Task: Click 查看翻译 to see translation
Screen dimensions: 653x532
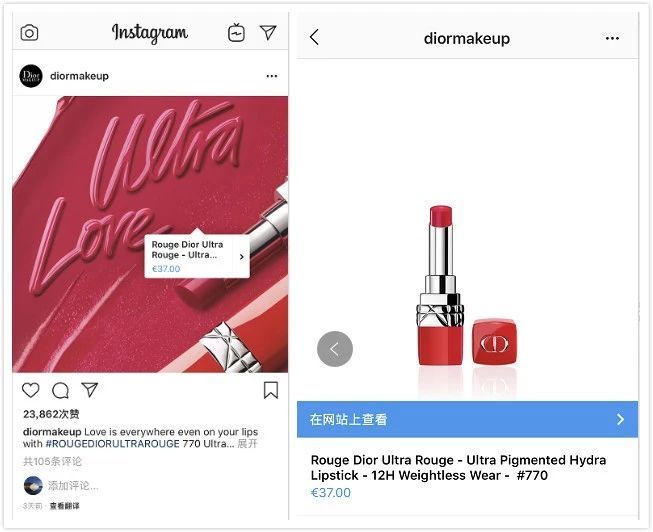Action: pos(64,506)
